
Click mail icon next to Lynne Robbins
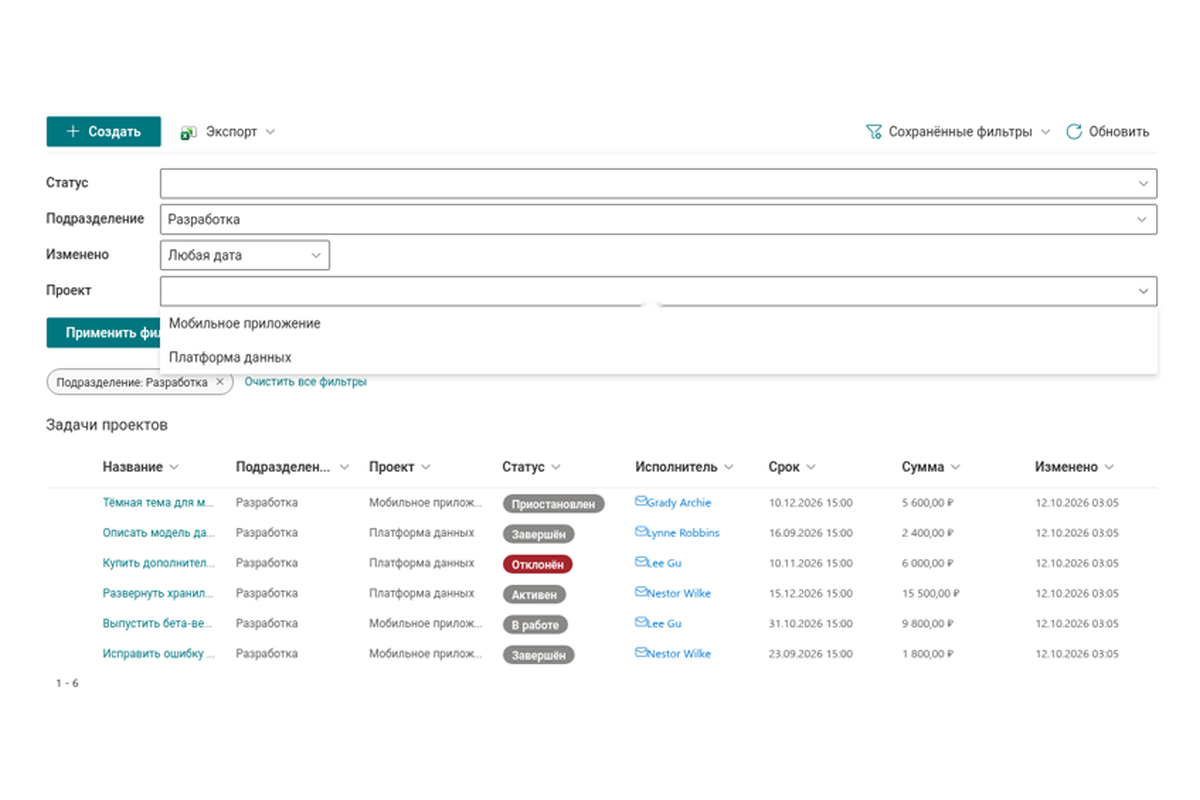[641, 532]
